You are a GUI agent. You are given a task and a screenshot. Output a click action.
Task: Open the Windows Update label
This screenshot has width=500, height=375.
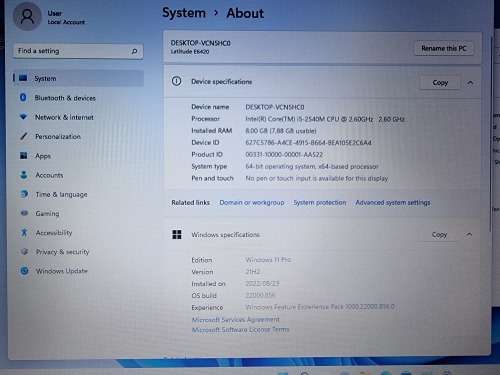62,271
